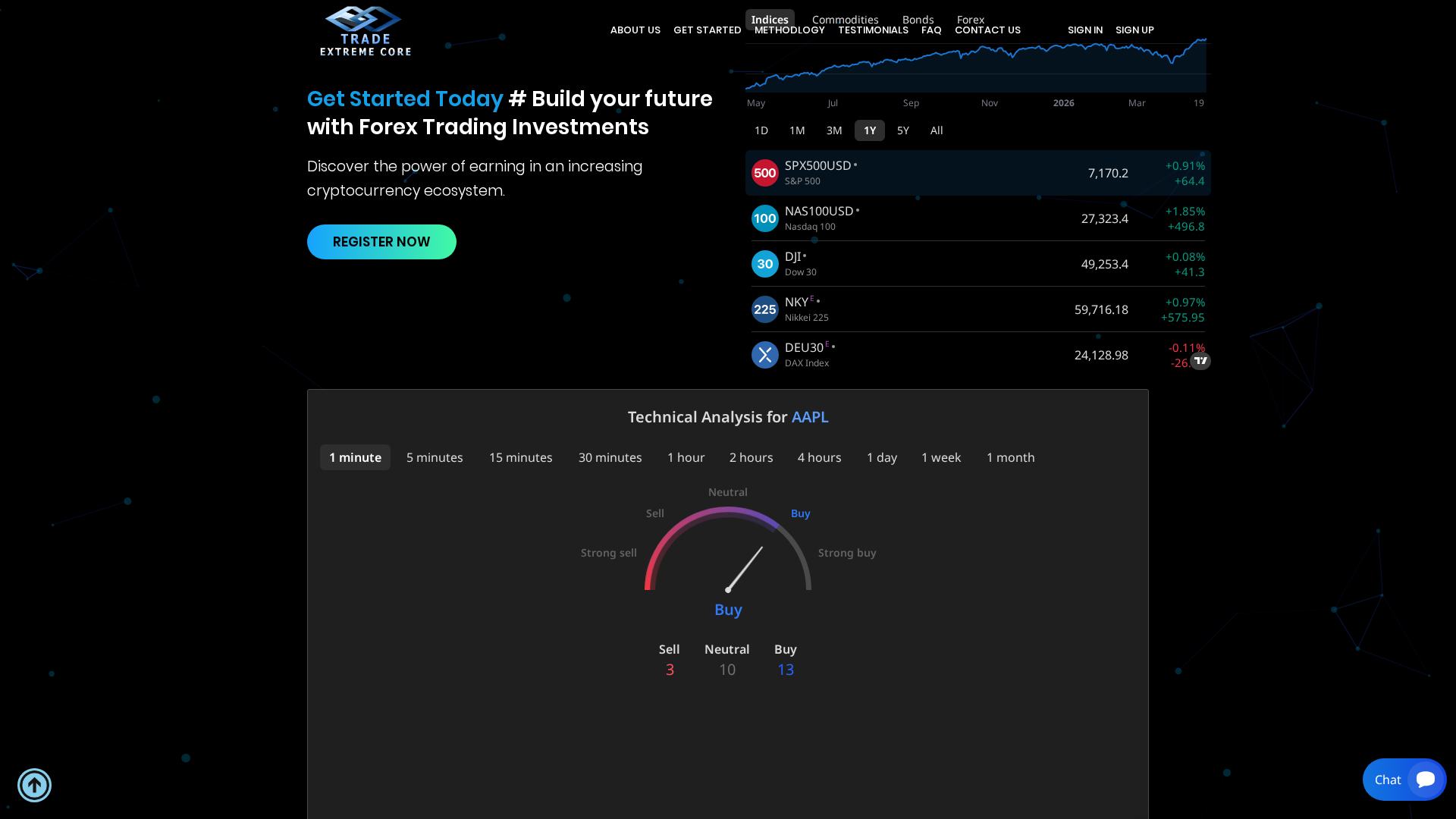Click the DJI symbol name
Screen dimensions: 1456x819
tap(792, 256)
